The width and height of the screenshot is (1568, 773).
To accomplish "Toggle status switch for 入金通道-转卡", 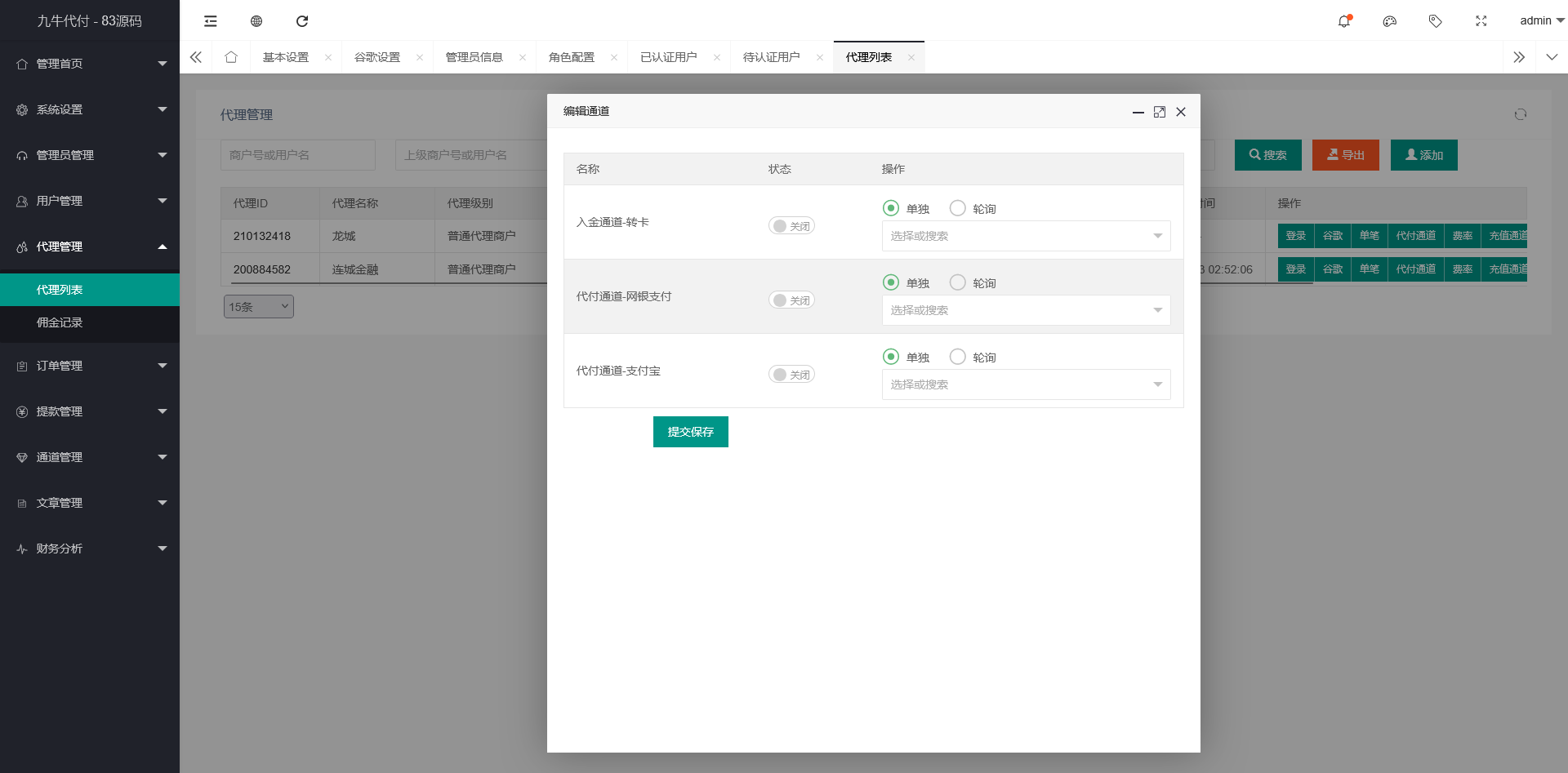I will pyautogui.click(x=791, y=226).
